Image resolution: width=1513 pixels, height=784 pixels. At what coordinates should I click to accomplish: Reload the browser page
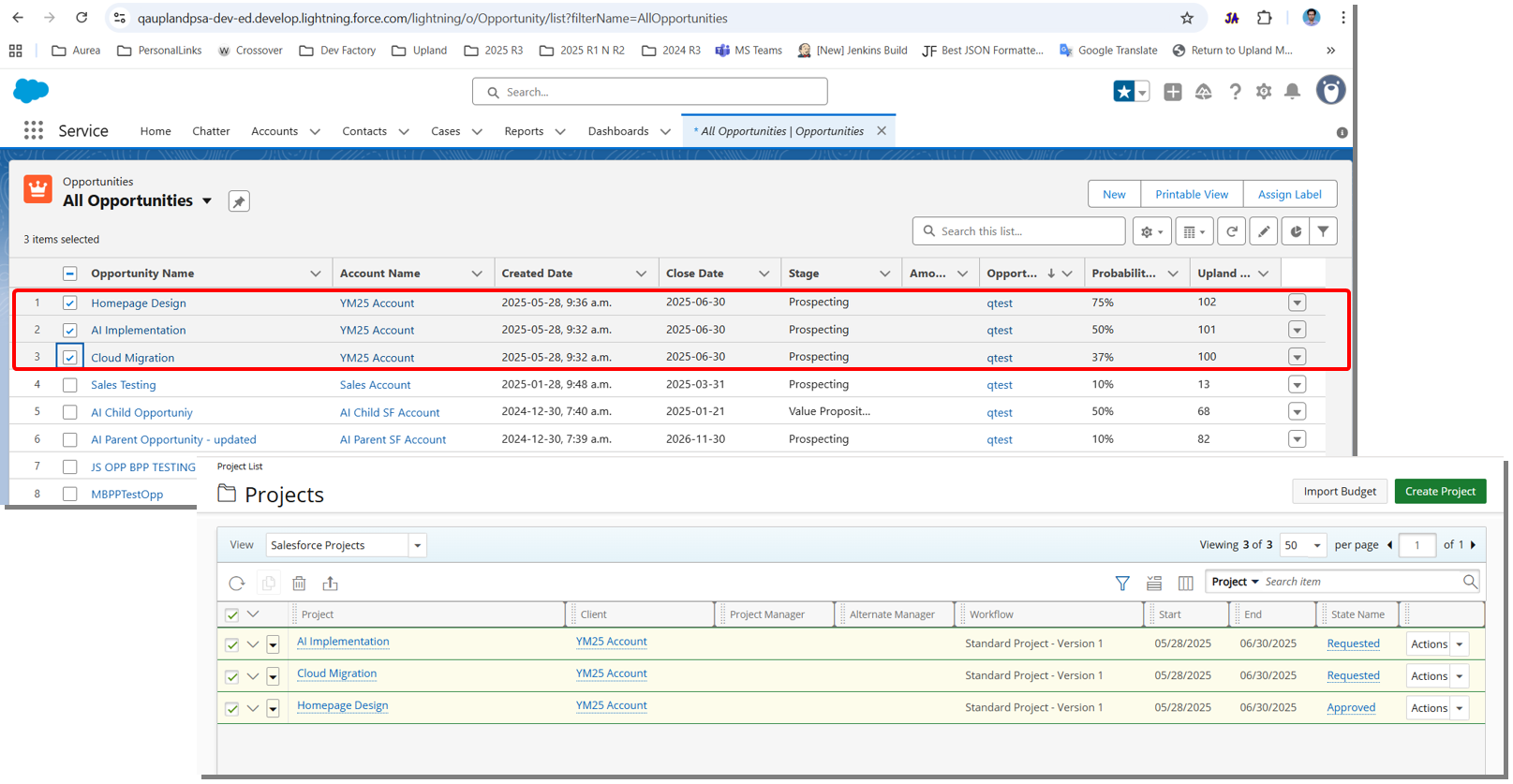point(82,18)
